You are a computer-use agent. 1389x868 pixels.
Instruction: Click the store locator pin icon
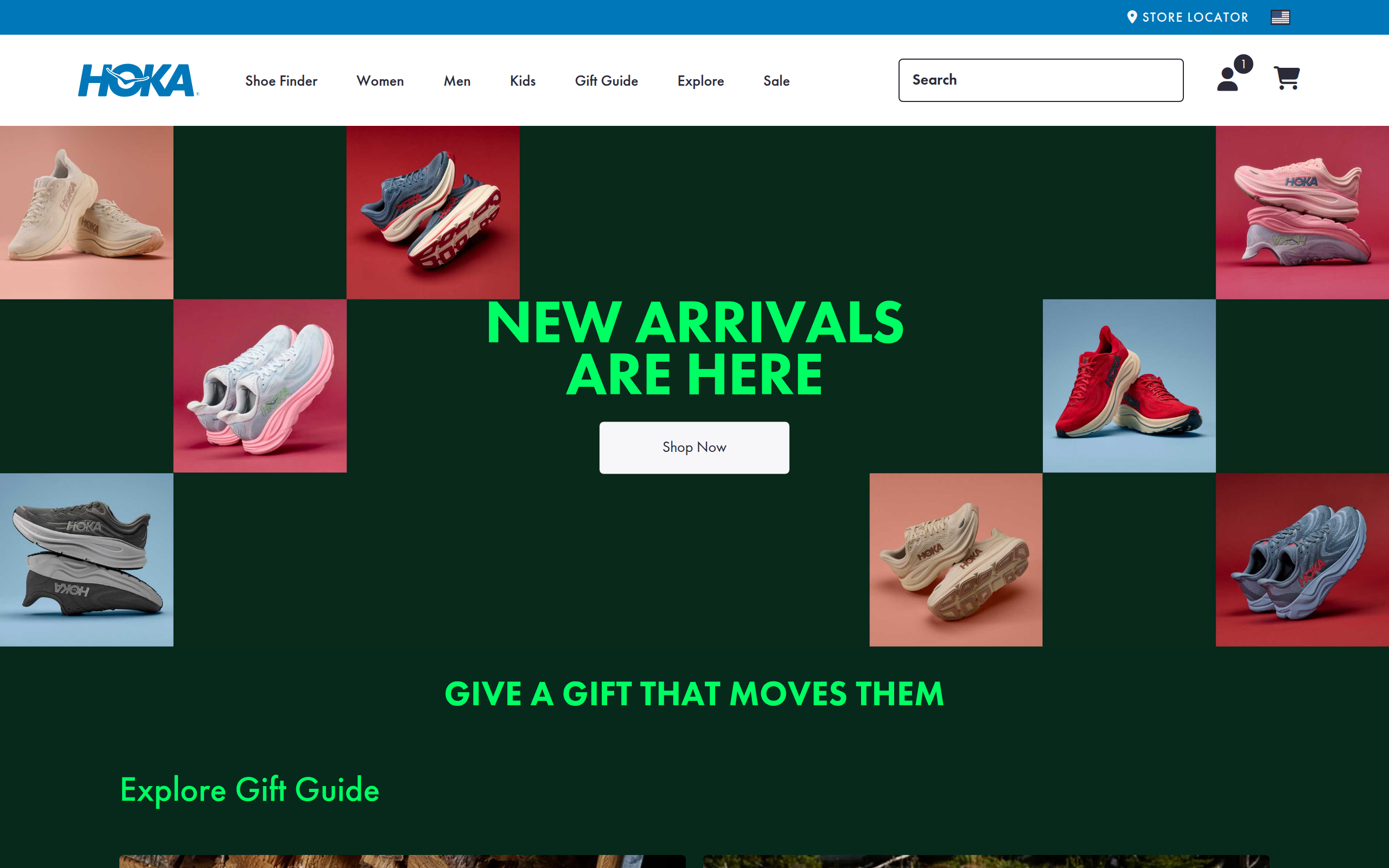pos(1132,17)
